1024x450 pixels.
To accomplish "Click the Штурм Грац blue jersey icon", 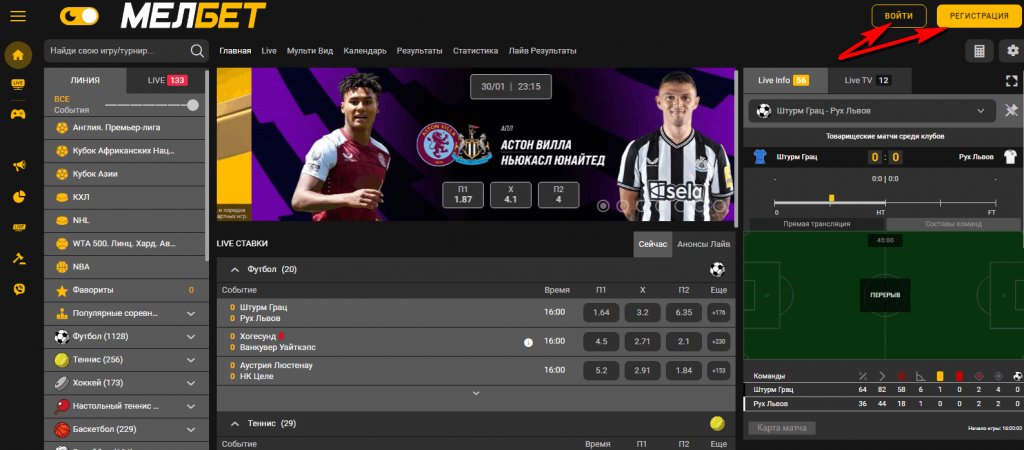I will (759, 157).
